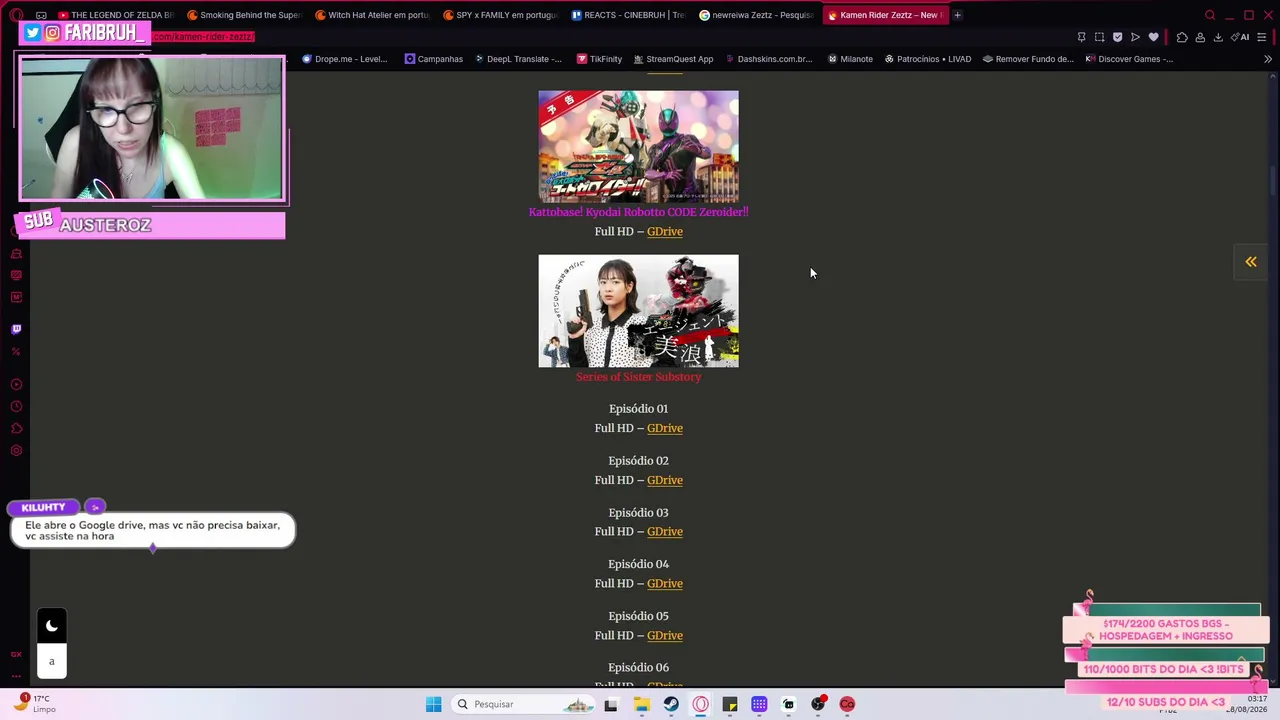Viewport: 1280px width, 720px height.
Task: Open a new browser tab
Action: point(957,15)
